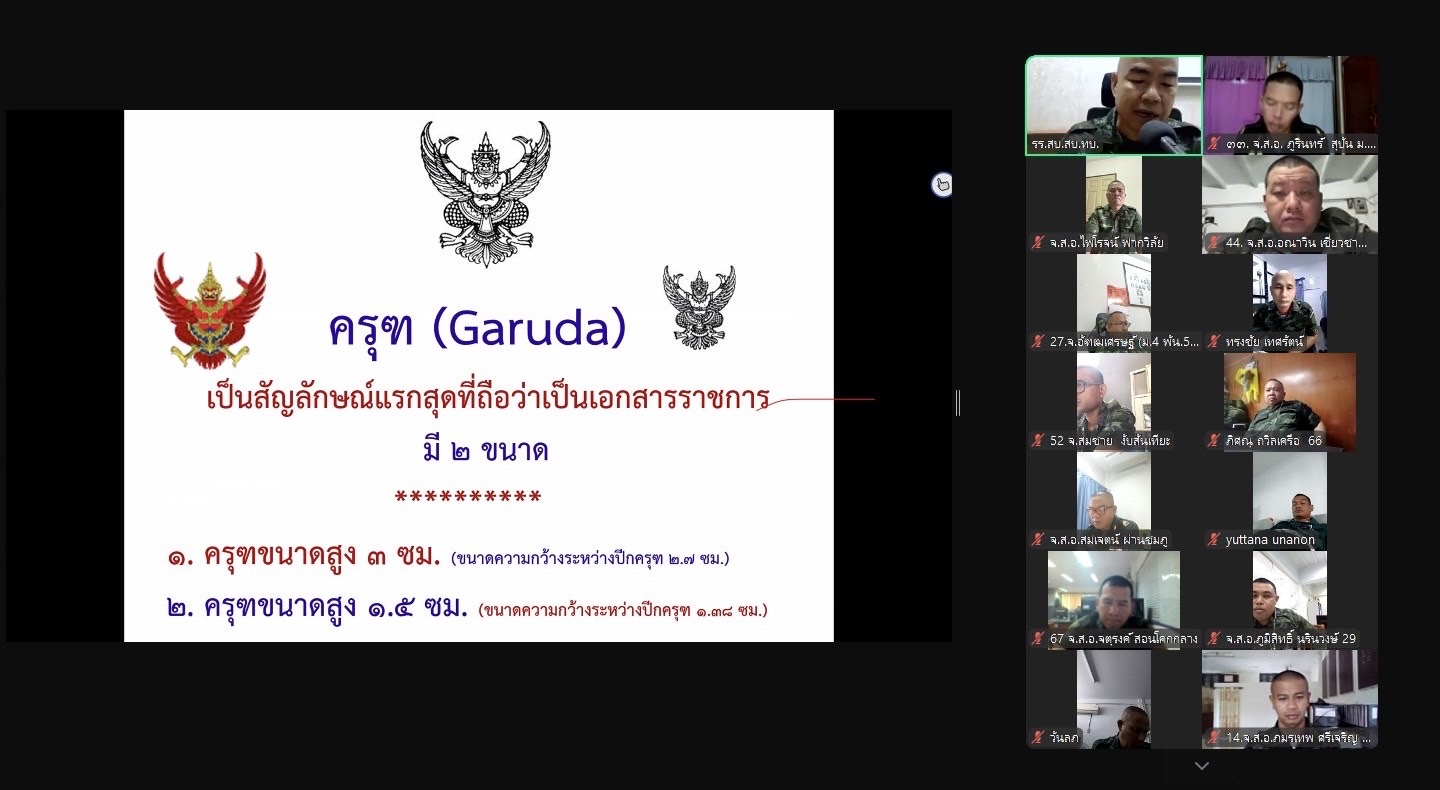Select the 14.จ.ส.อ.ภมรเทพ video tile
The image size is (1440, 790).
pos(1290,698)
